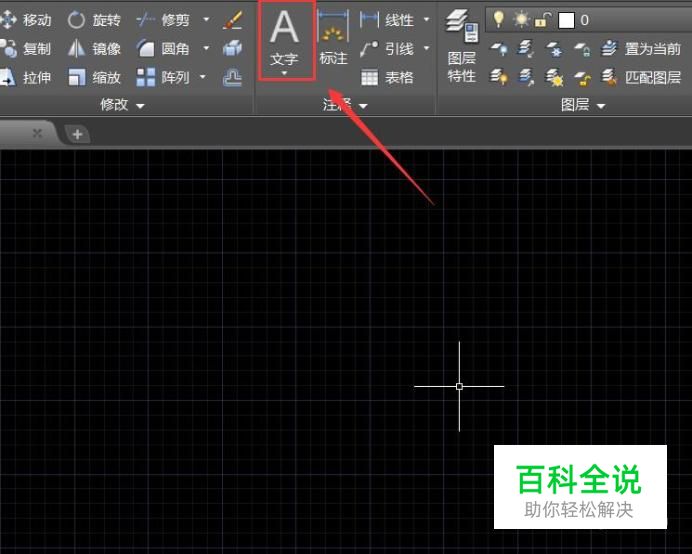Image resolution: width=692 pixels, height=554 pixels.
Task: Click the layer Unisolate icon
Action: (x=526, y=78)
